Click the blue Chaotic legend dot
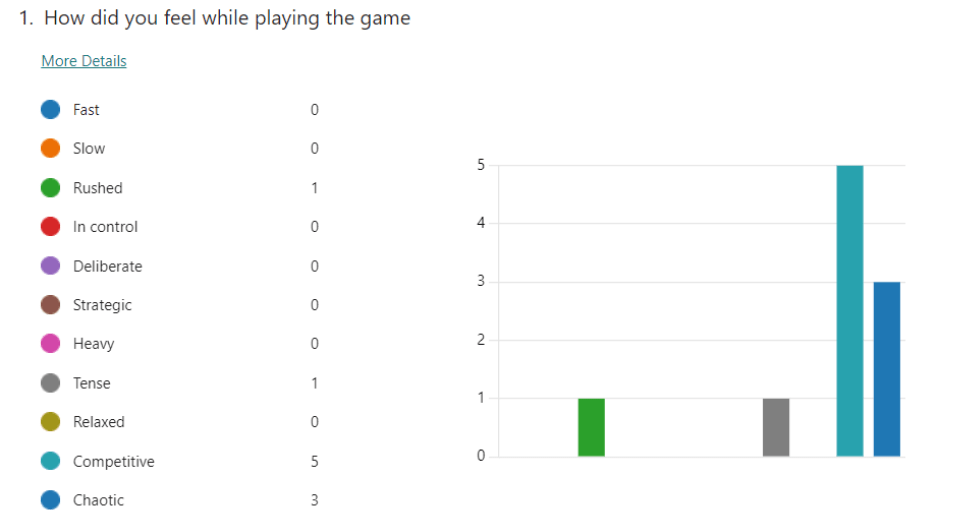973x523 pixels. (x=51, y=500)
